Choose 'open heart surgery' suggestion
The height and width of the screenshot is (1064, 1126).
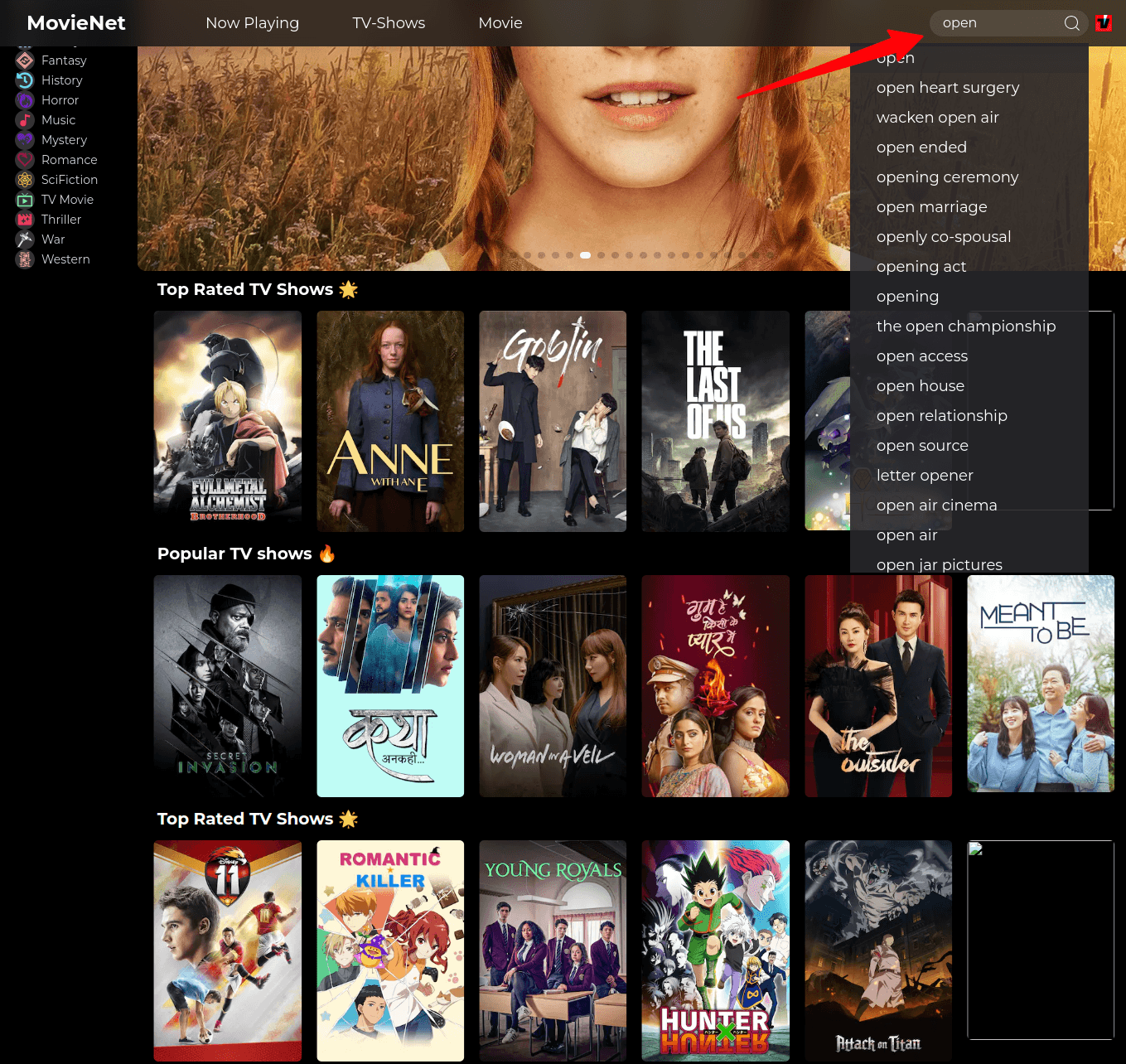click(x=969, y=88)
